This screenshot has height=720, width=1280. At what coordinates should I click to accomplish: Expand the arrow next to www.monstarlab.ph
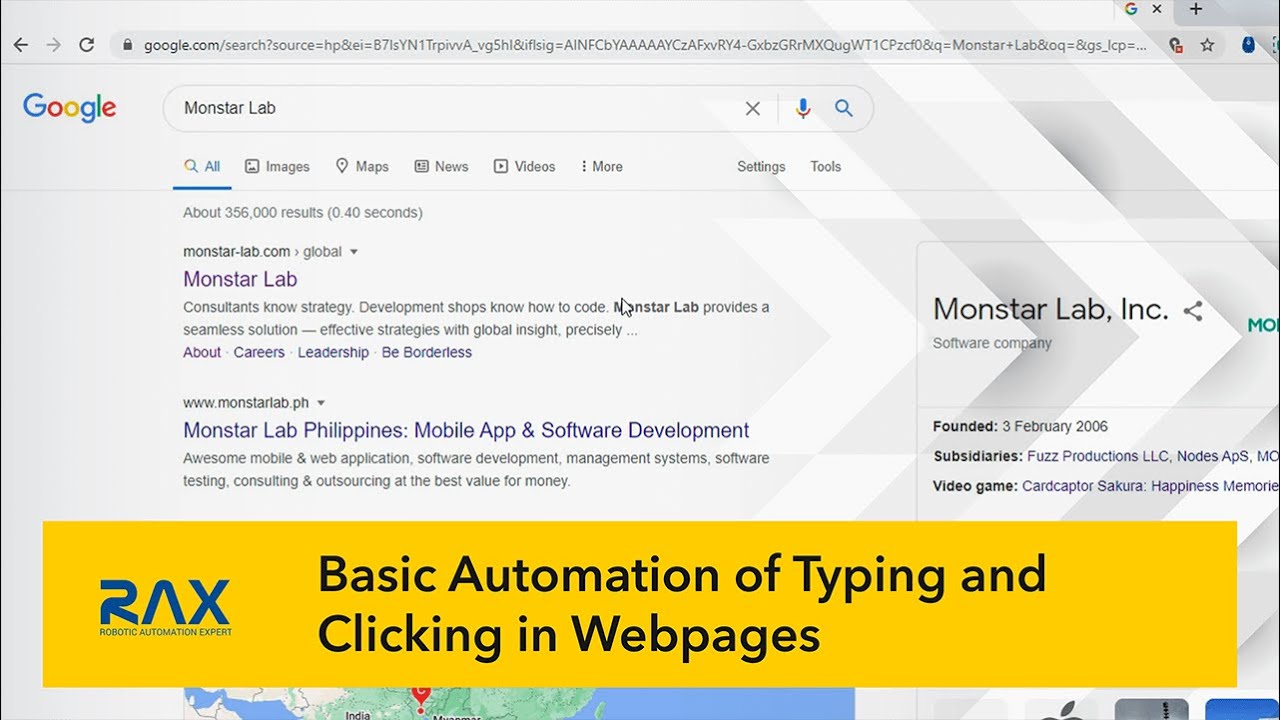[x=321, y=403]
